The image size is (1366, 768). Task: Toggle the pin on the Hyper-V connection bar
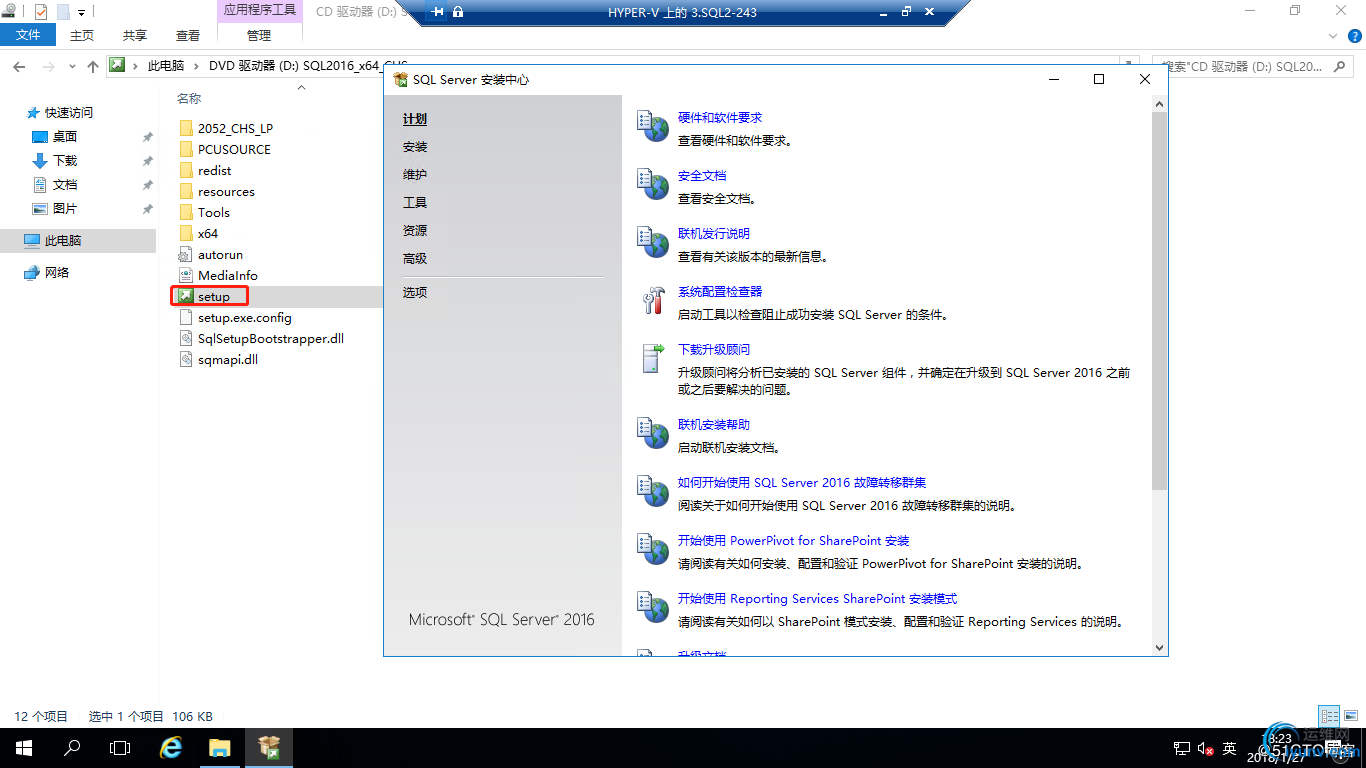(437, 12)
